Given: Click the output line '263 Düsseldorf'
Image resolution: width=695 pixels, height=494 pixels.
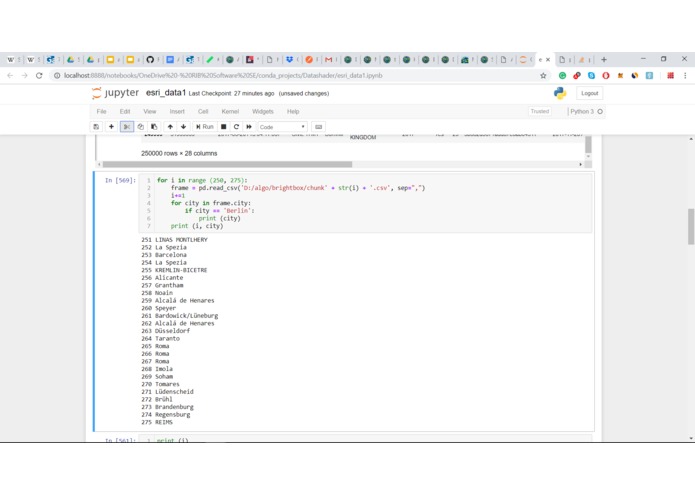Looking at the screenshot, I should pyautogui.click(x=166, y=331).
